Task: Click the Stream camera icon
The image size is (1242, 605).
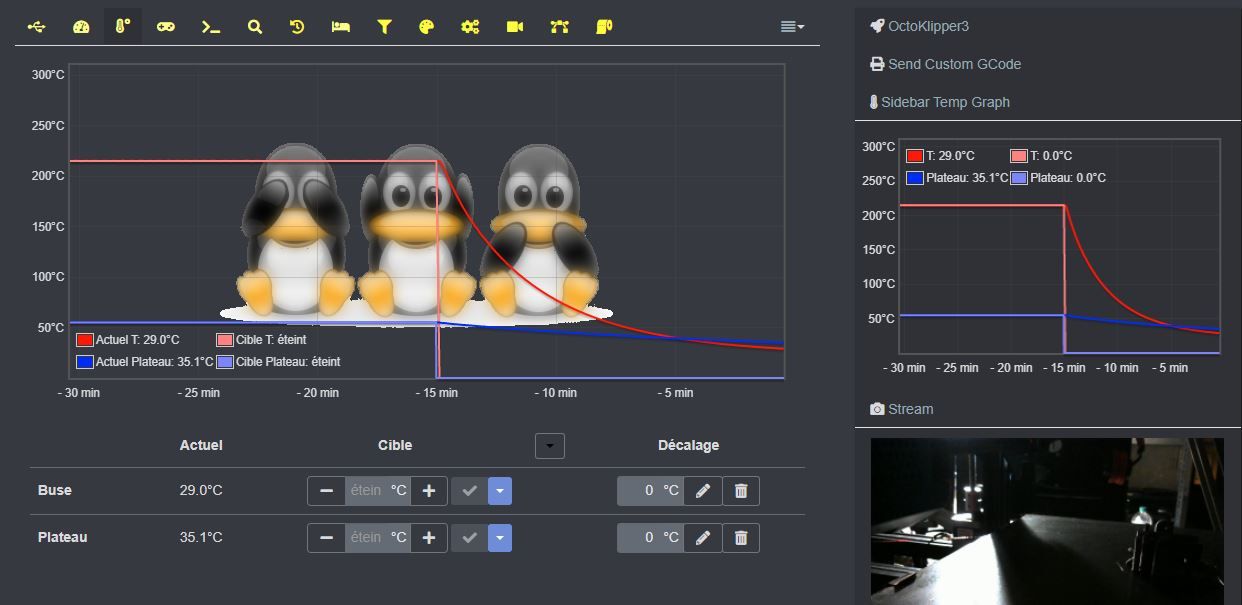Action: 877,409
